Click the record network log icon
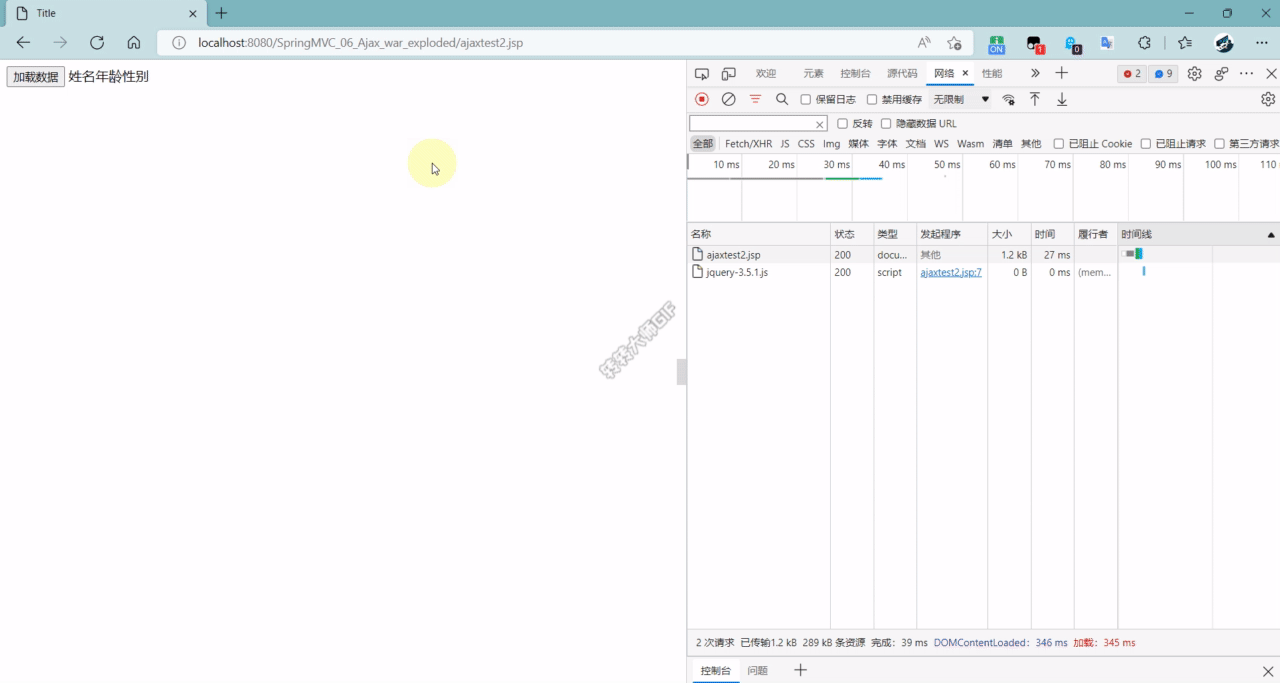The image size is (1280, 683). click(x=702, y=99)
